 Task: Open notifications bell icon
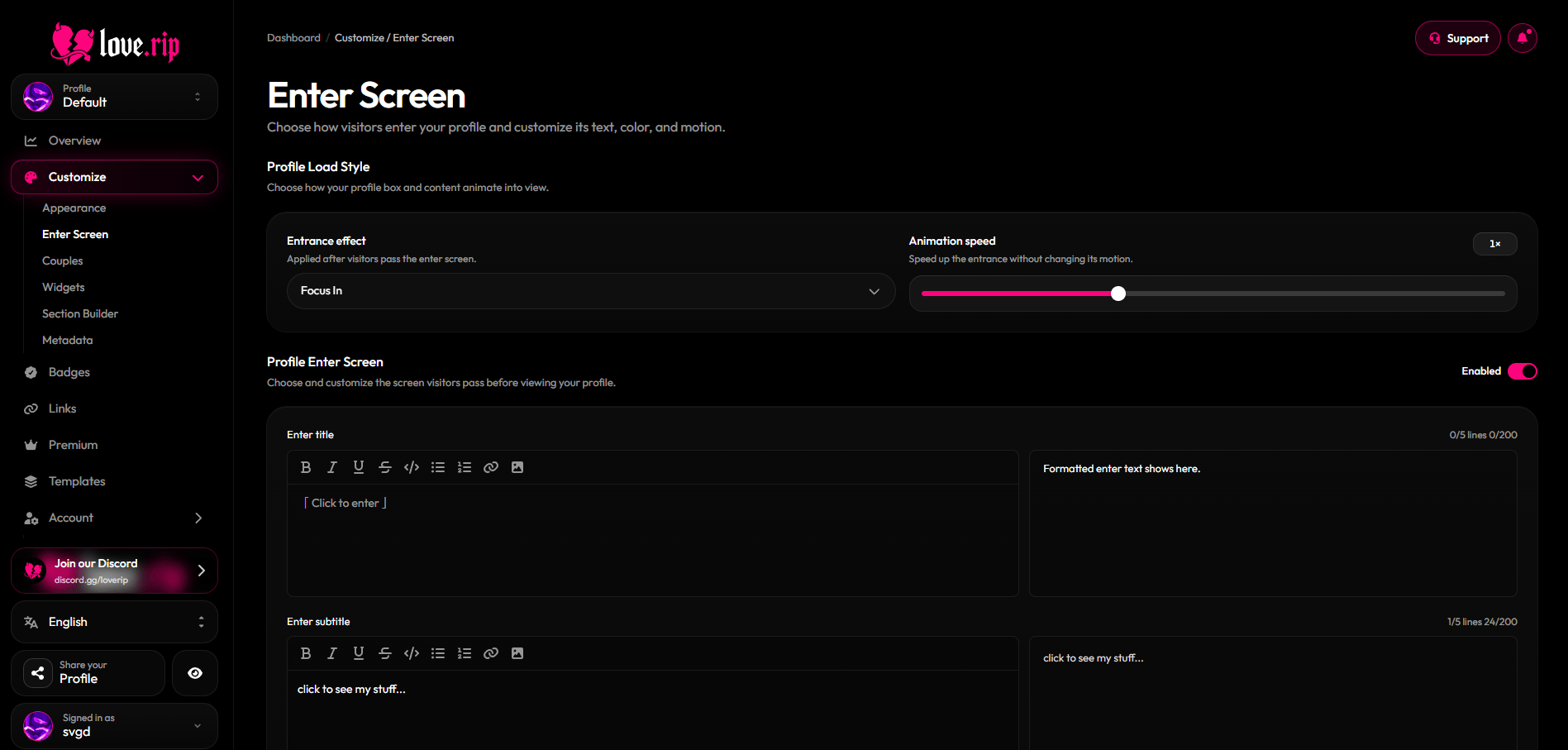(x=1523, y=38)
